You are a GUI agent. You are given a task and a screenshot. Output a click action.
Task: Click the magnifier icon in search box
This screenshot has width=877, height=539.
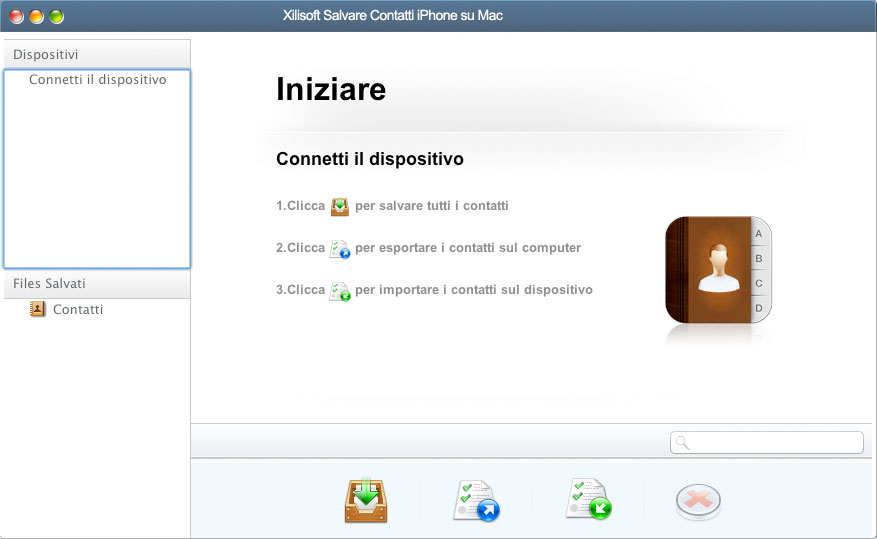(682, 443)
